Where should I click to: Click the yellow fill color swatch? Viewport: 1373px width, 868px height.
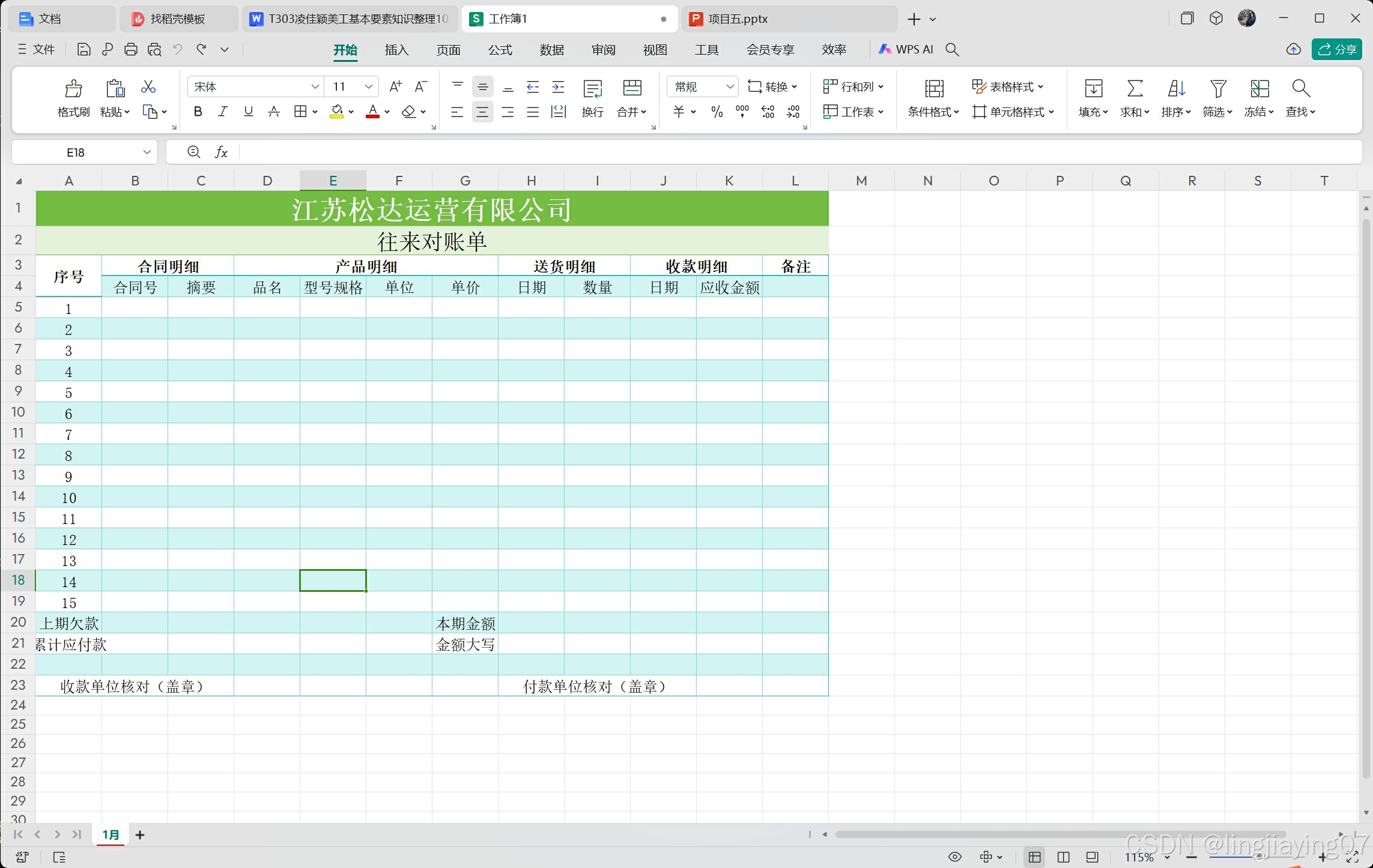tap(336, 112)
